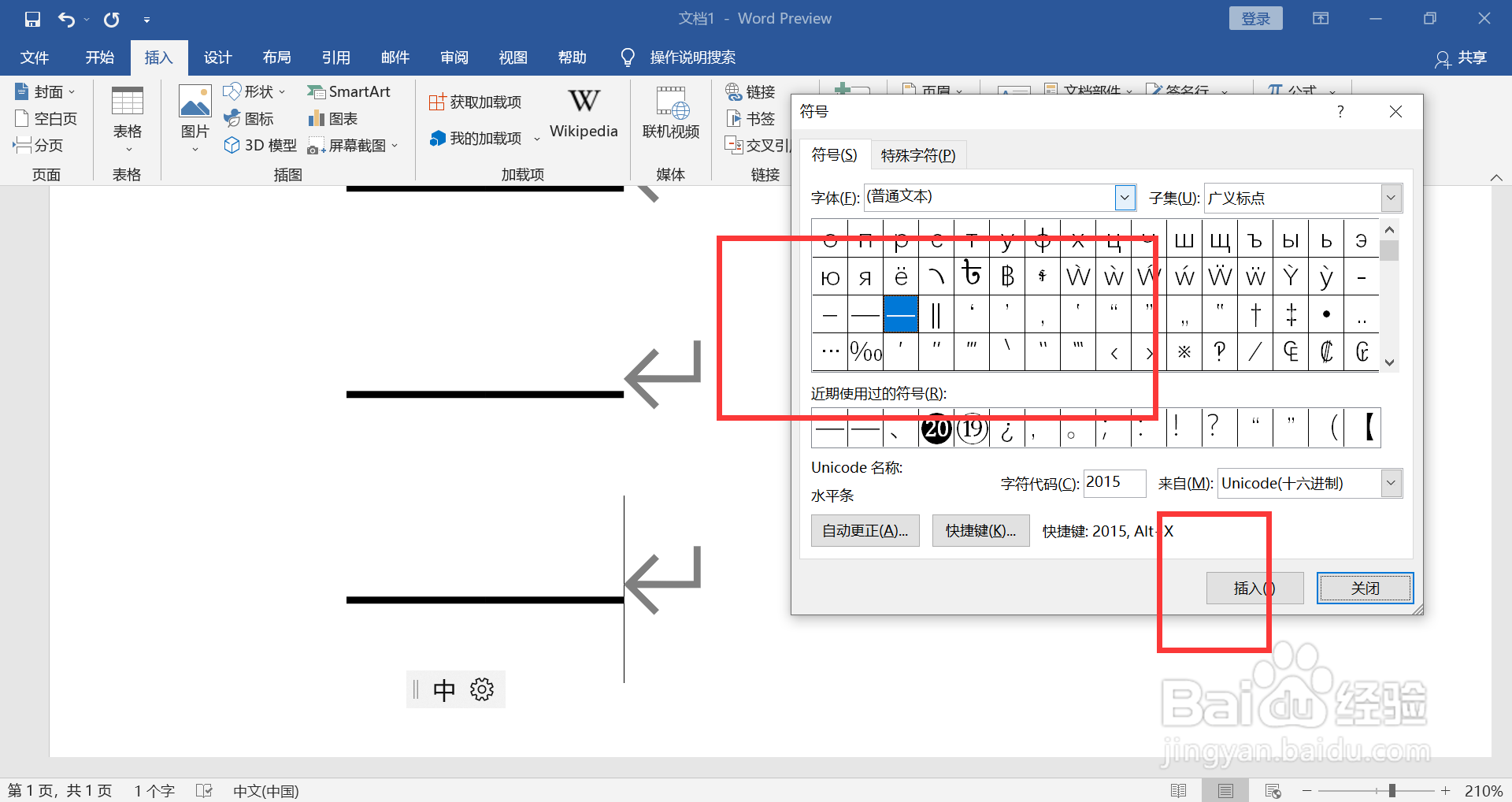Image resolution: width=1512 pixels, height=802 pixels.
Task: Open AutoCorrect via 自动更正 button
Action: [864, 530]
